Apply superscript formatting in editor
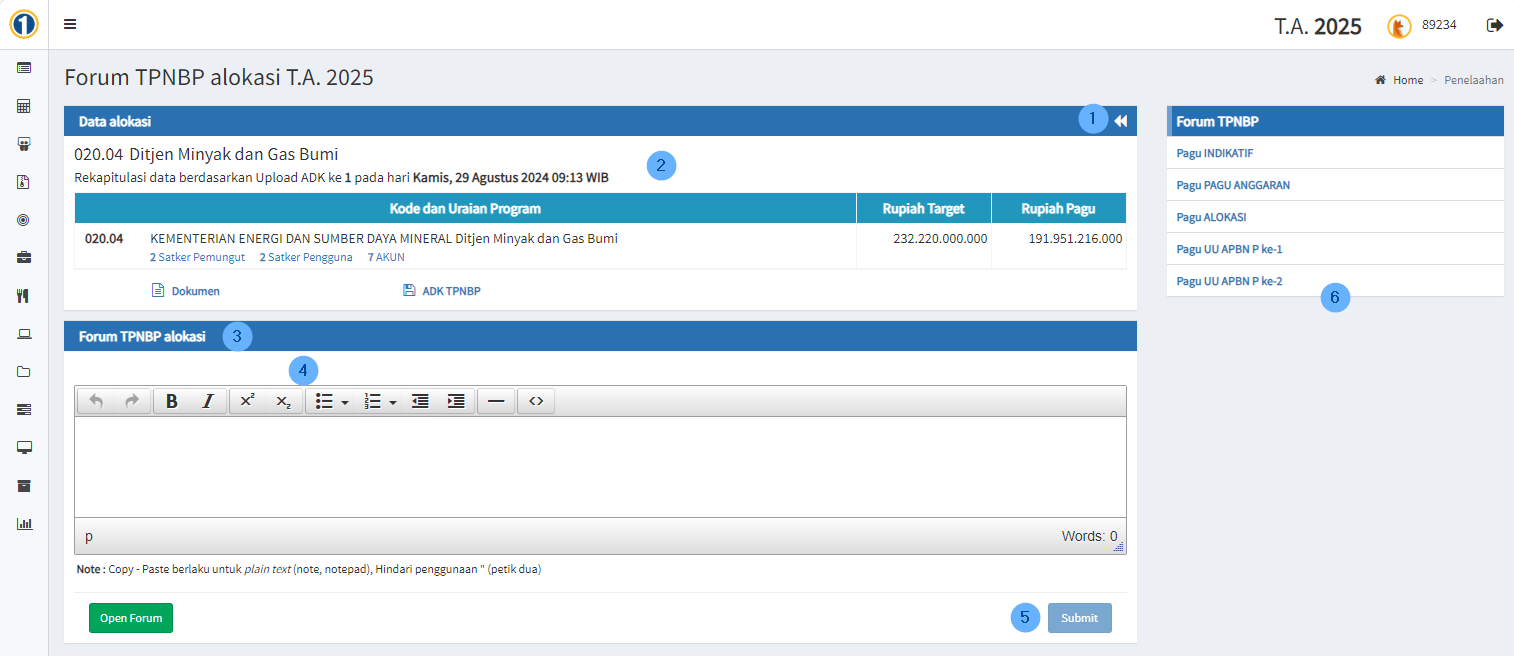The width and height of the screenshot is (1514, 656). pyautogui.click(x=248, y=401)
